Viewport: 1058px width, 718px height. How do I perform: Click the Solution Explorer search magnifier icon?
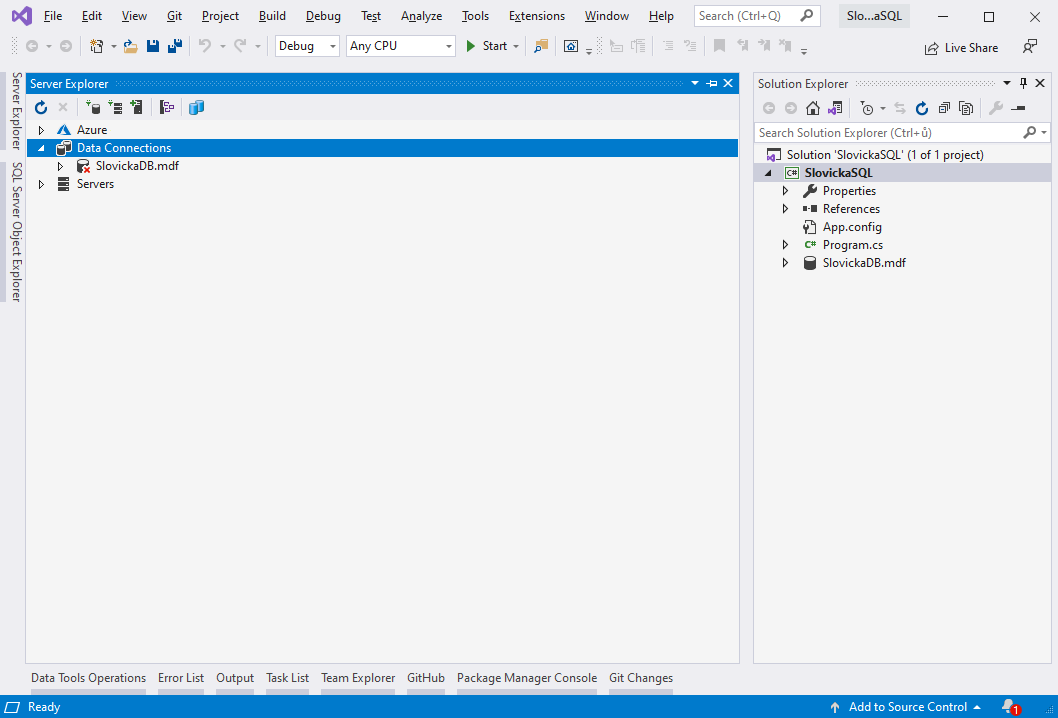(1029, 132)
